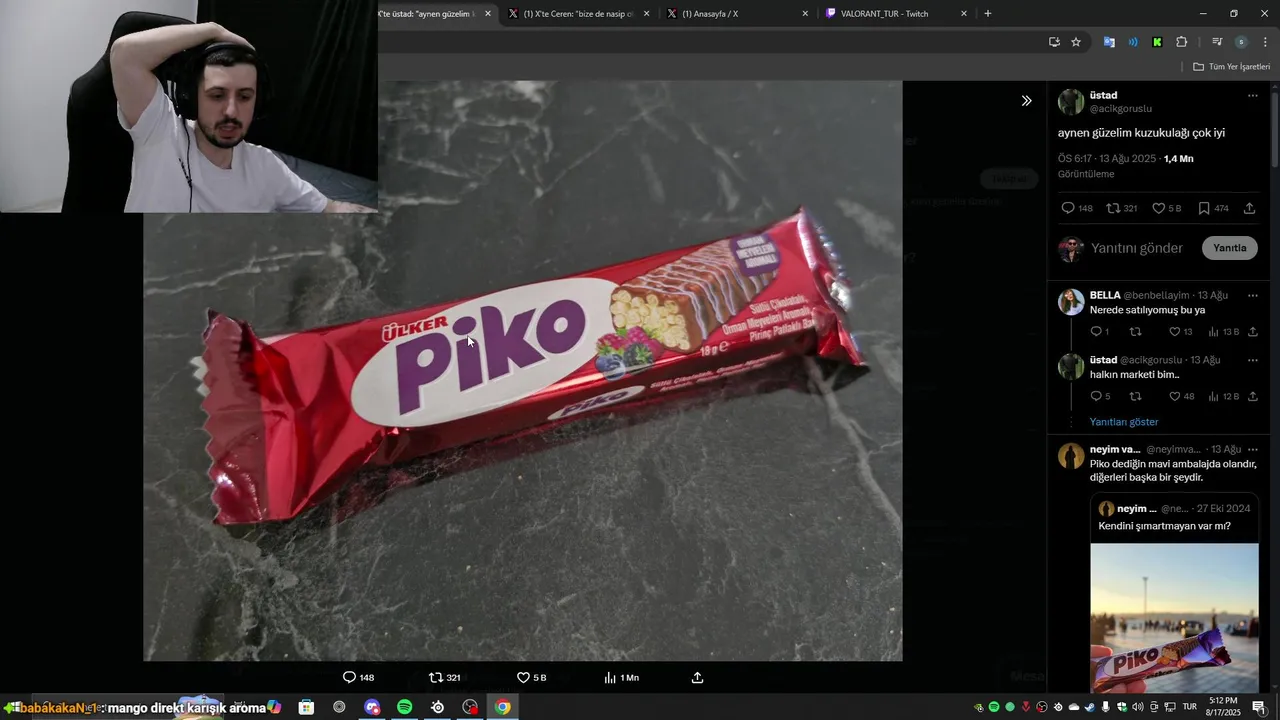Close the 'Anasayfa / X' tab
Viewport: 1280px width, 720px height.
point(805,14)
